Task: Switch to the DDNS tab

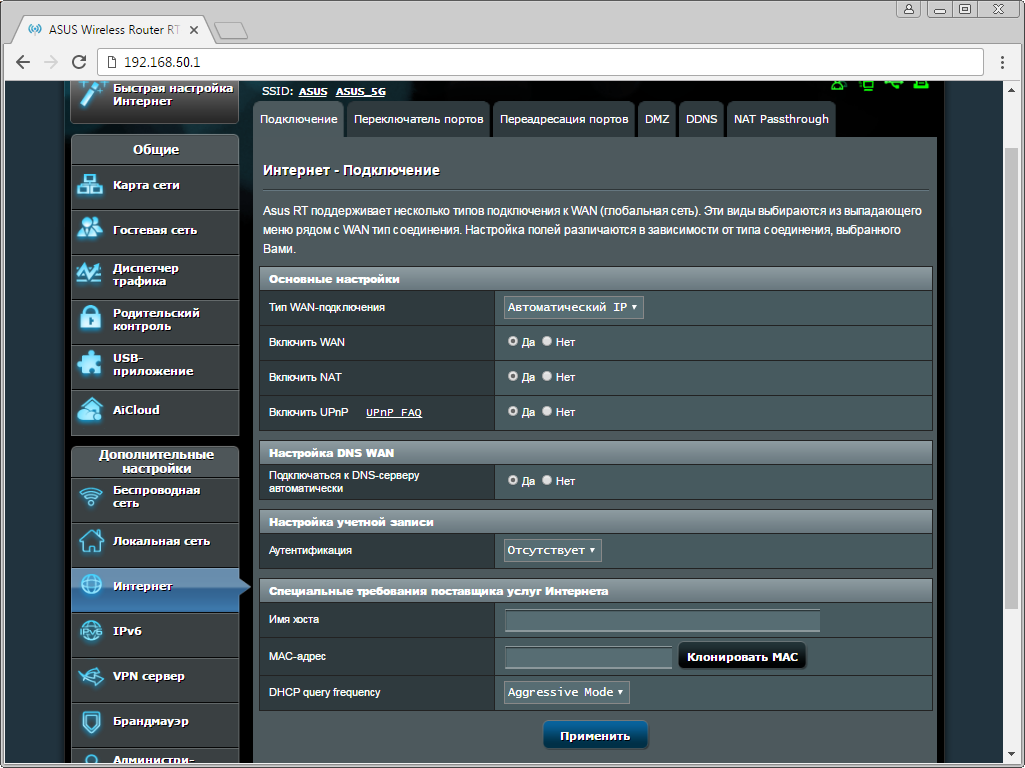Action: pyautogui.click(x=701, y=119)
